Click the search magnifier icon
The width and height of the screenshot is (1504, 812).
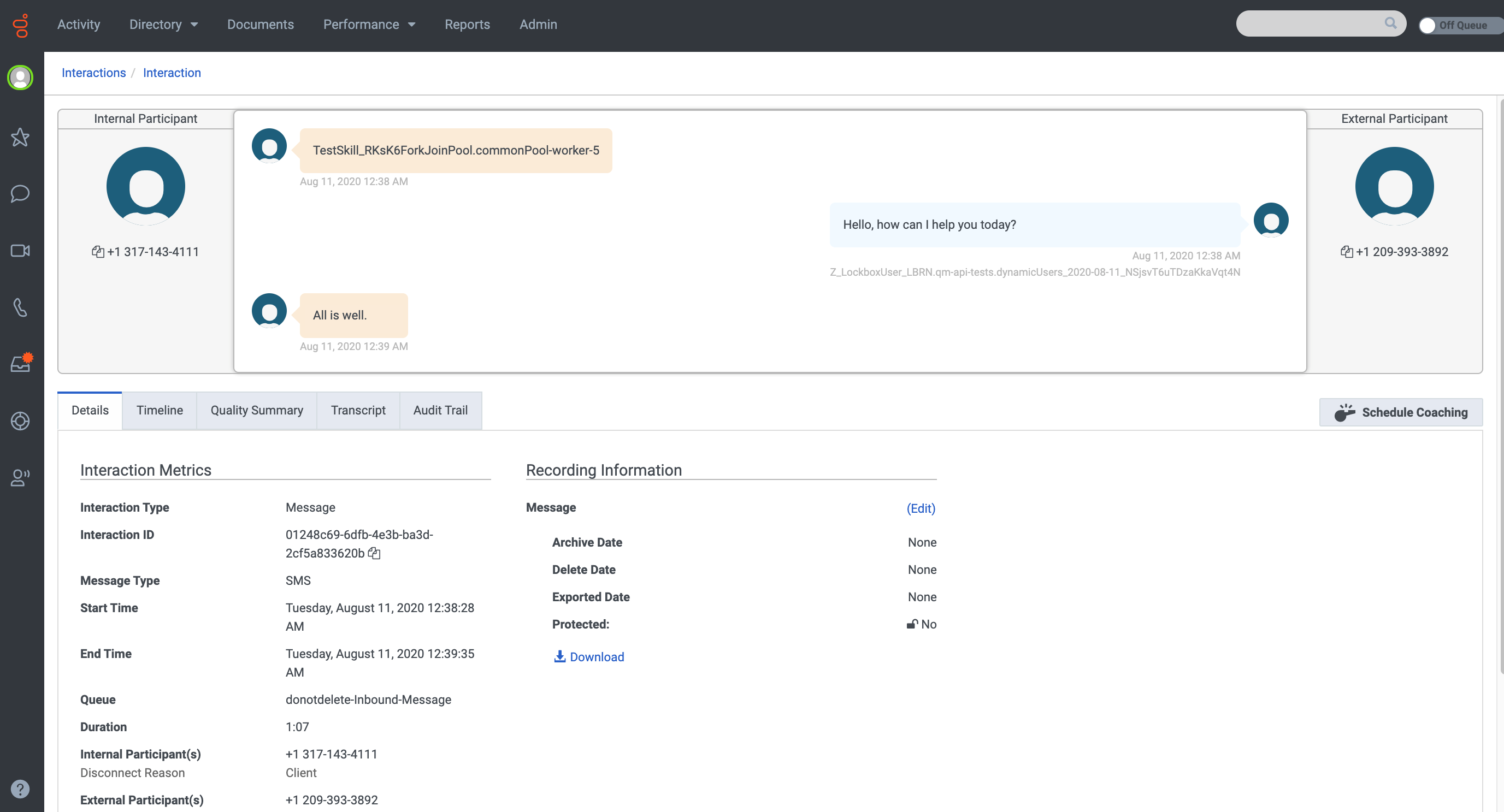[1391, 23]
